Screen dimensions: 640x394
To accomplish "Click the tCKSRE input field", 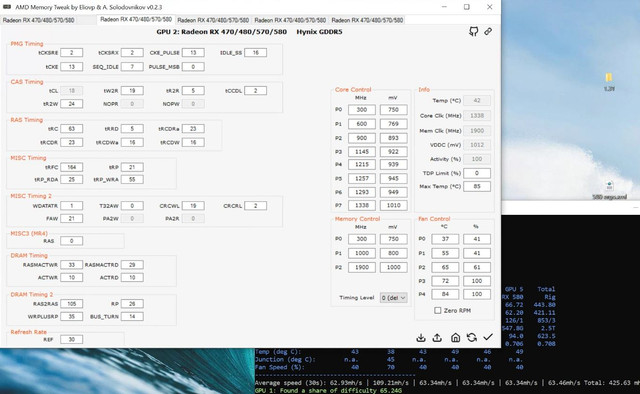I will pyautogui.click(x=71, y=53).
